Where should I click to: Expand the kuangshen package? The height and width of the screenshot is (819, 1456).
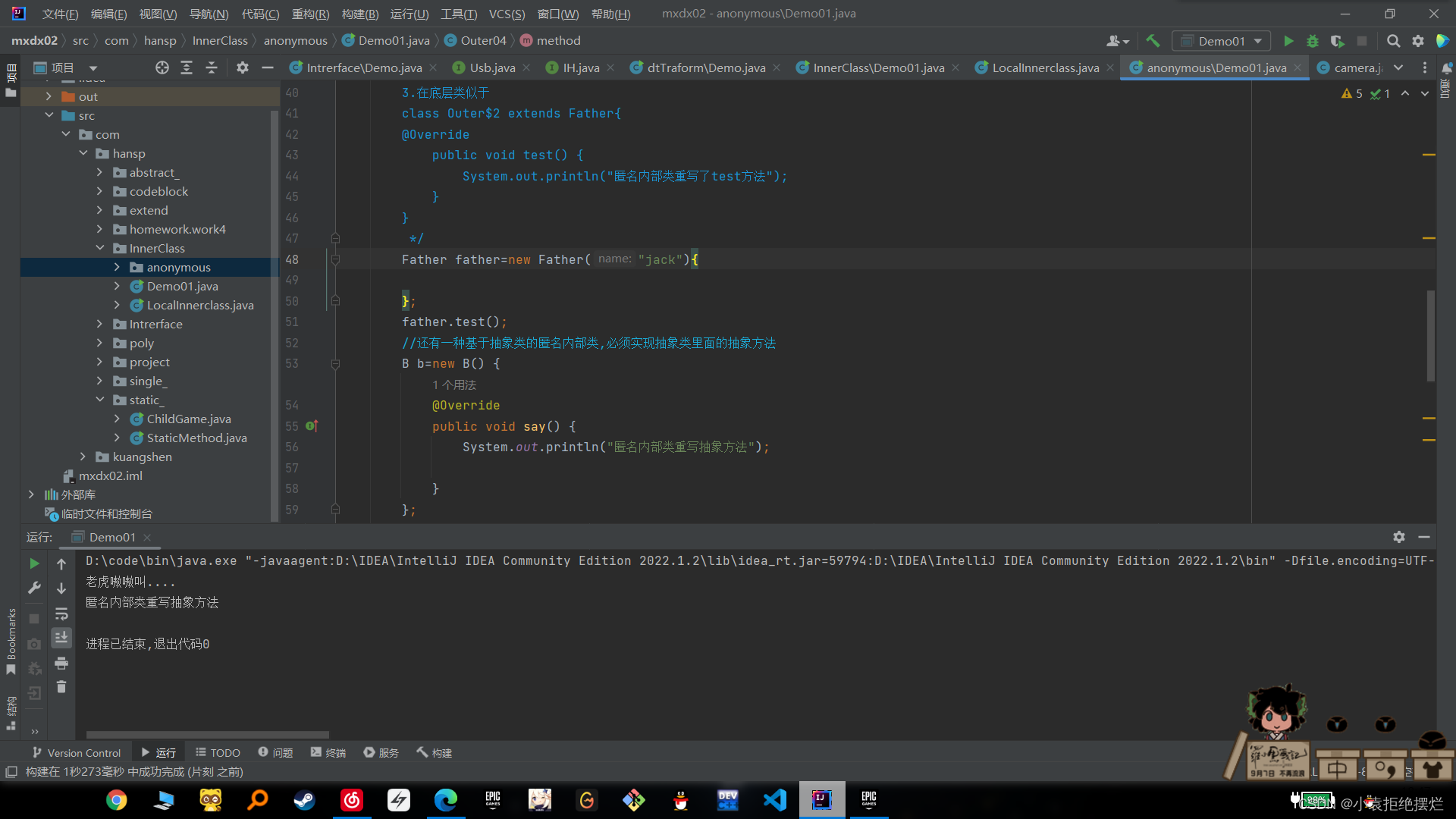coord(83,457)
